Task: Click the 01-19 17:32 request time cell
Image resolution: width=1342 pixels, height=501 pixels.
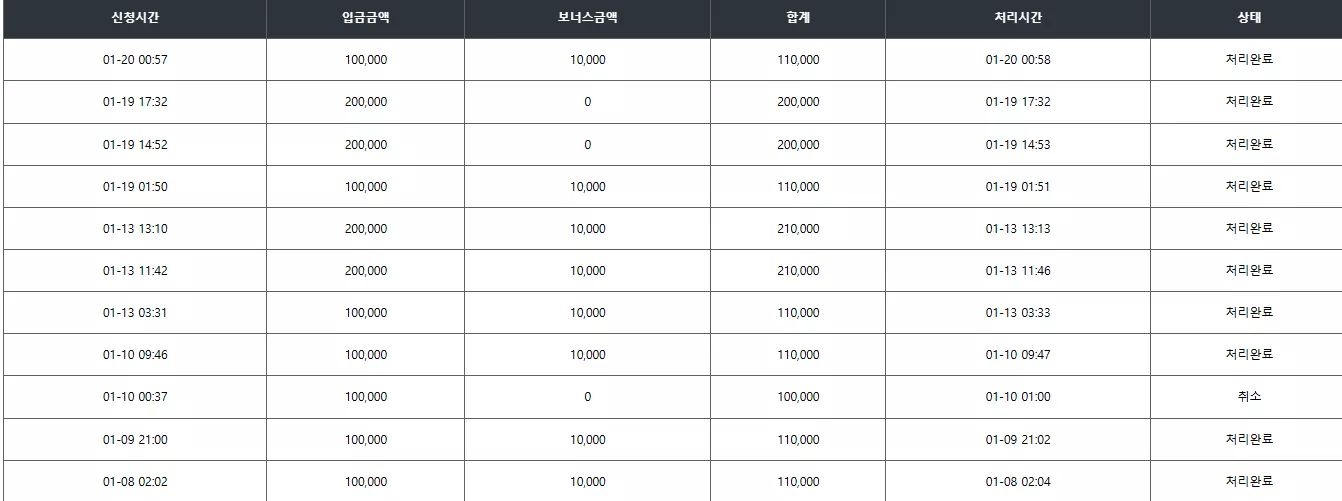Action: point(135,102)
